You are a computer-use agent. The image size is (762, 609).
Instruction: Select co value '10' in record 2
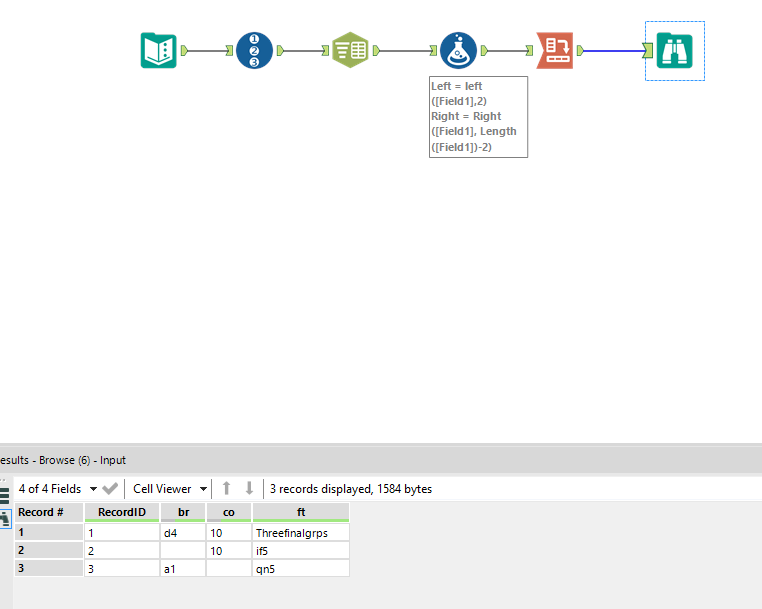click(229, 551)
